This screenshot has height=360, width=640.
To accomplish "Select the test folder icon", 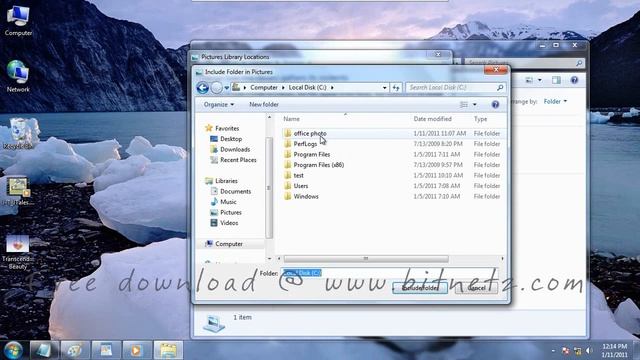I will (x=288, y=176).
